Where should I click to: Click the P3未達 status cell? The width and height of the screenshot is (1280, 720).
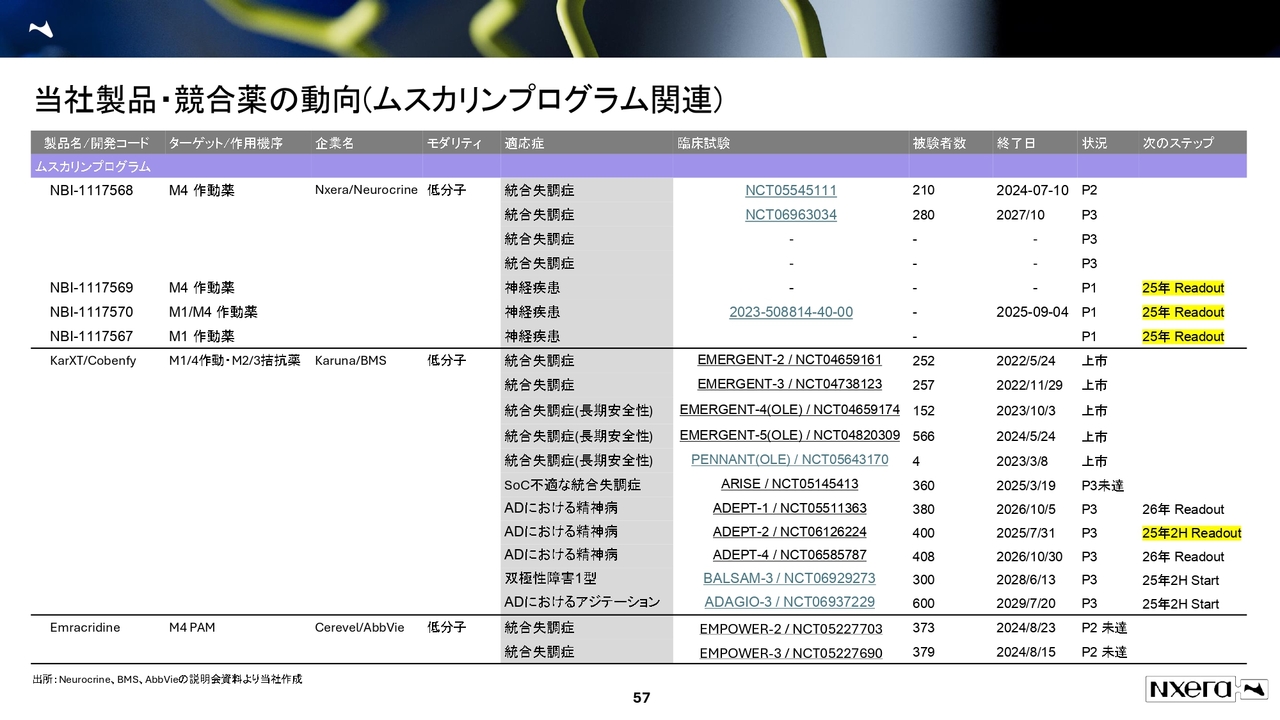(x=1102, y=485)
